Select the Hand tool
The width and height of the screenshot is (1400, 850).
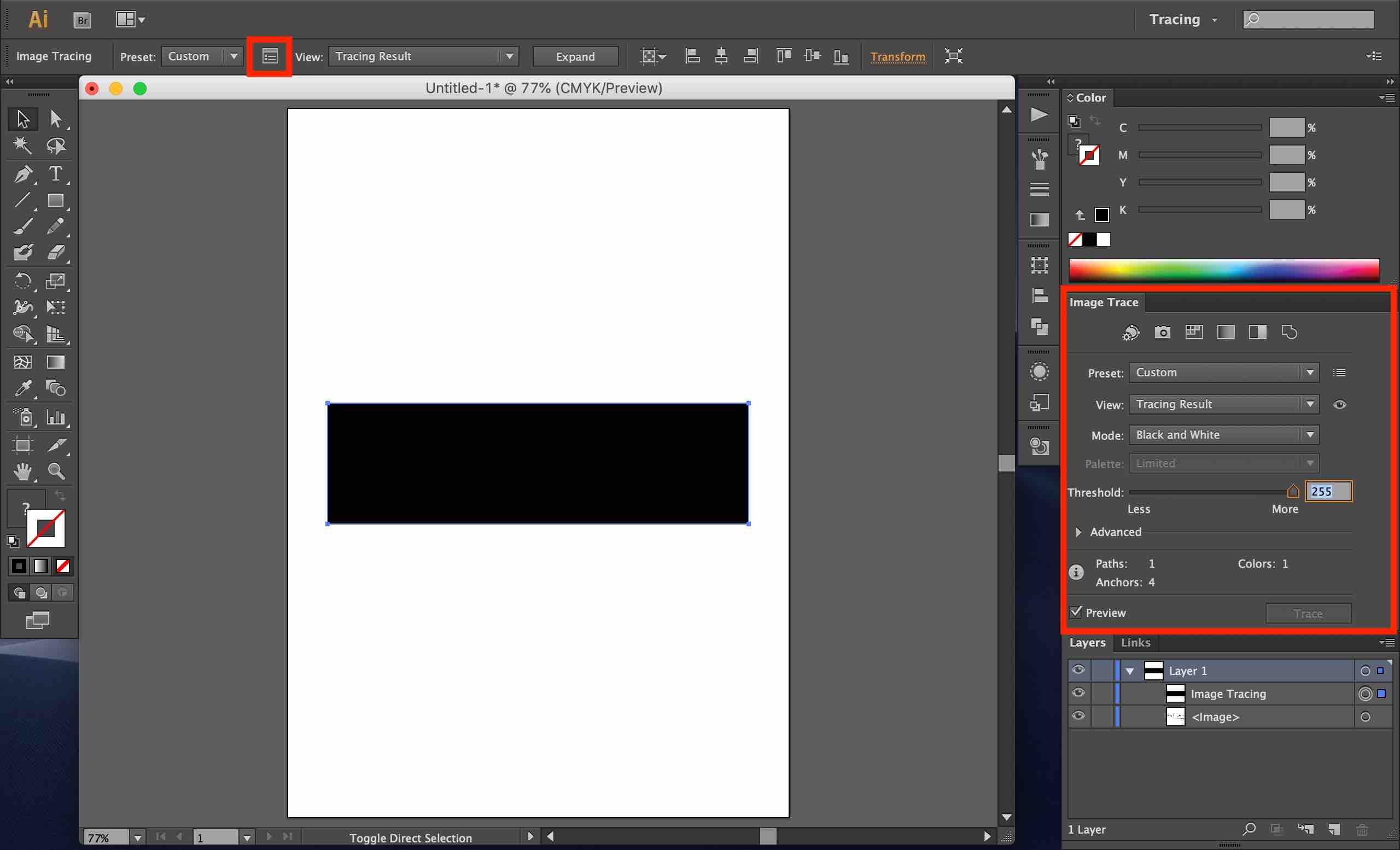23,471
